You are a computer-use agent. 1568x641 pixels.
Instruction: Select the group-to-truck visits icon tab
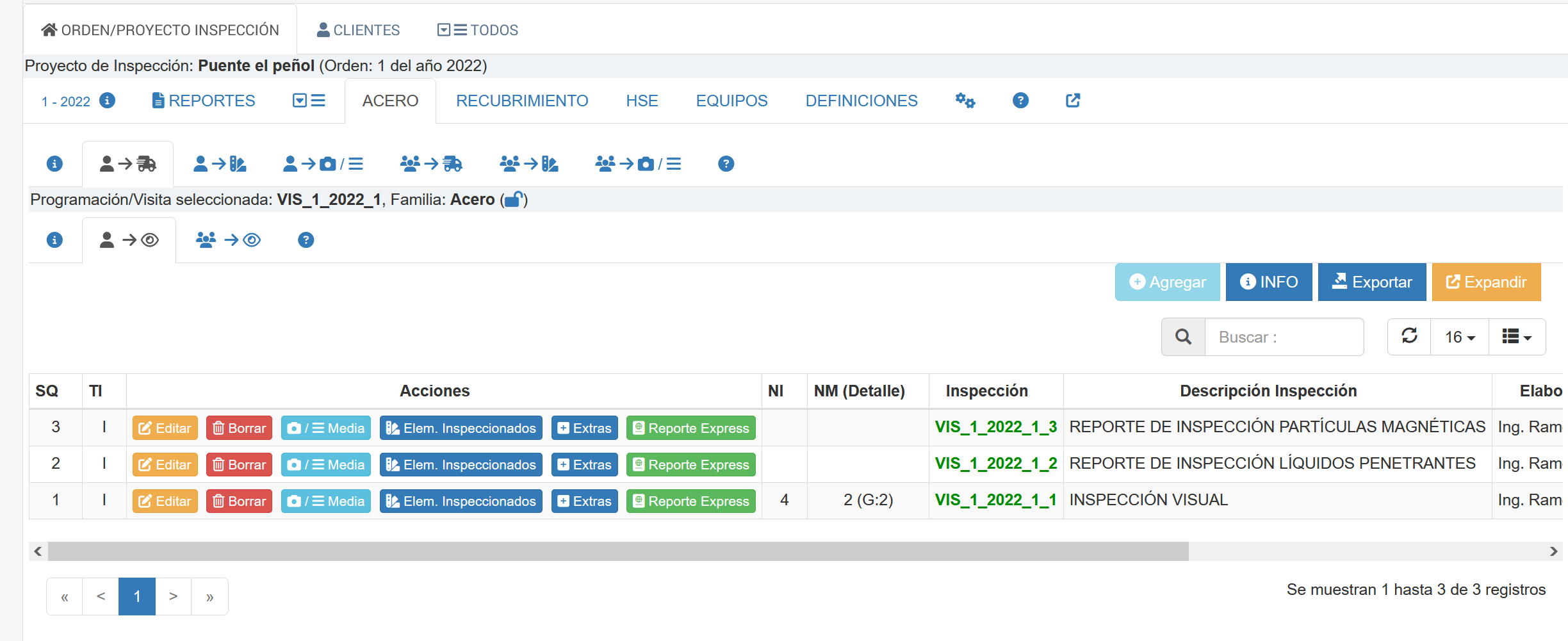pos(430,164)
